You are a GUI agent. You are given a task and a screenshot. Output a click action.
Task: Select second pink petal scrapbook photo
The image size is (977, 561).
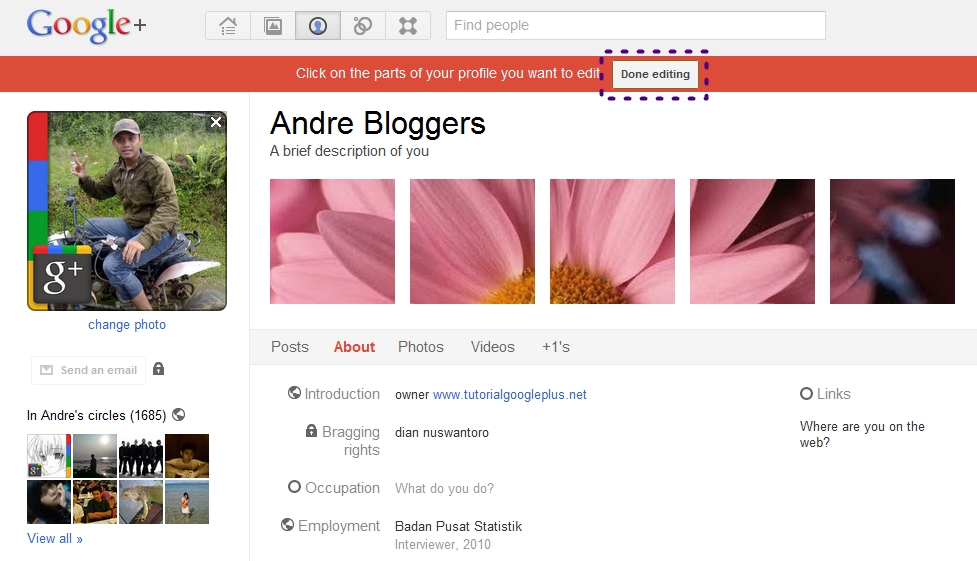(472, 241)
